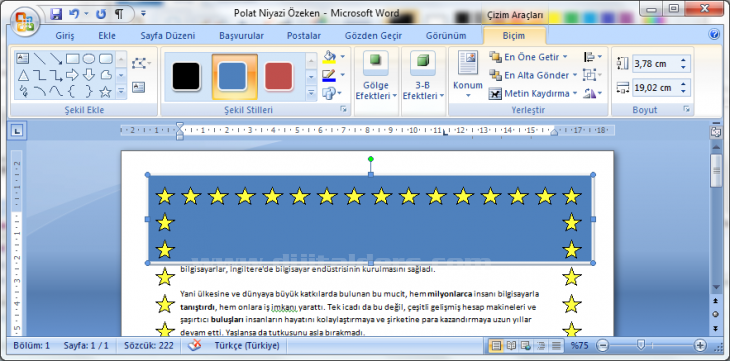The width and height of the screenshot is (730, 361).
Task: Click the Shape Outline pen icon
Action: (x=329, y=75)
